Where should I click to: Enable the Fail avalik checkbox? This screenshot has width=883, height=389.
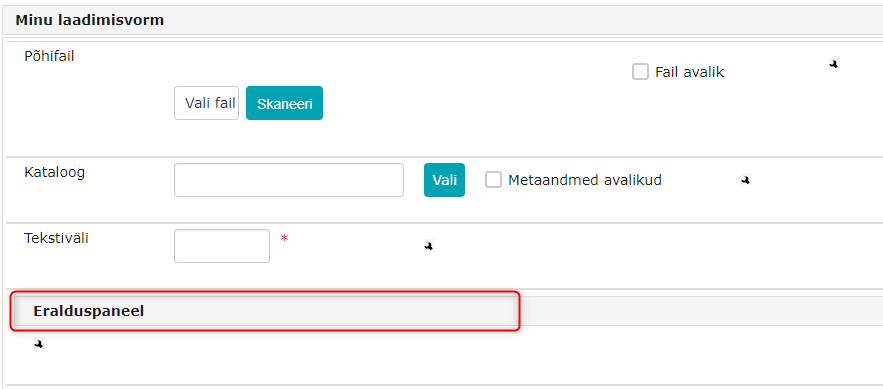coord(640,72)
